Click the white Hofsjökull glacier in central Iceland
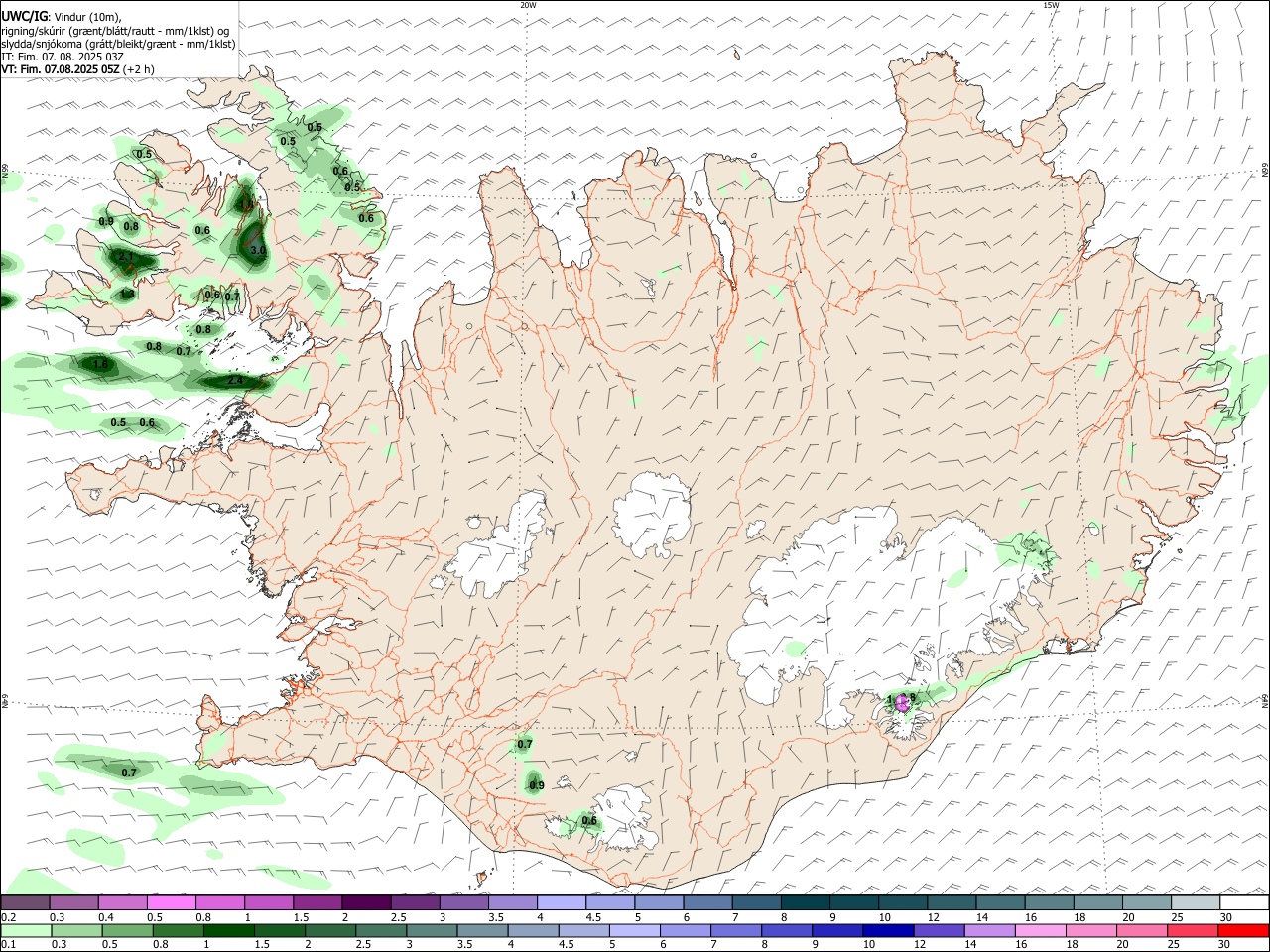Image resolution: width=1270 pixels, height=952 pixels. [x=652, y=514]
